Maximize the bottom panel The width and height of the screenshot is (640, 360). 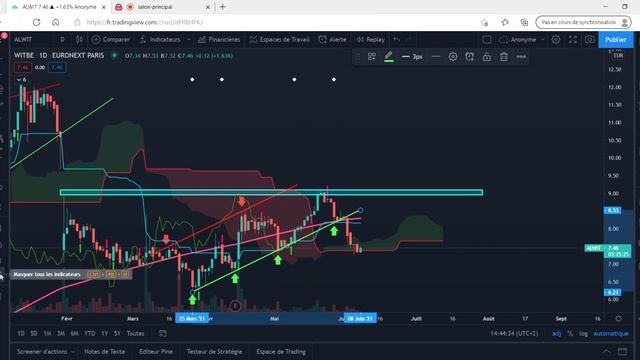(x=622, y=351)
